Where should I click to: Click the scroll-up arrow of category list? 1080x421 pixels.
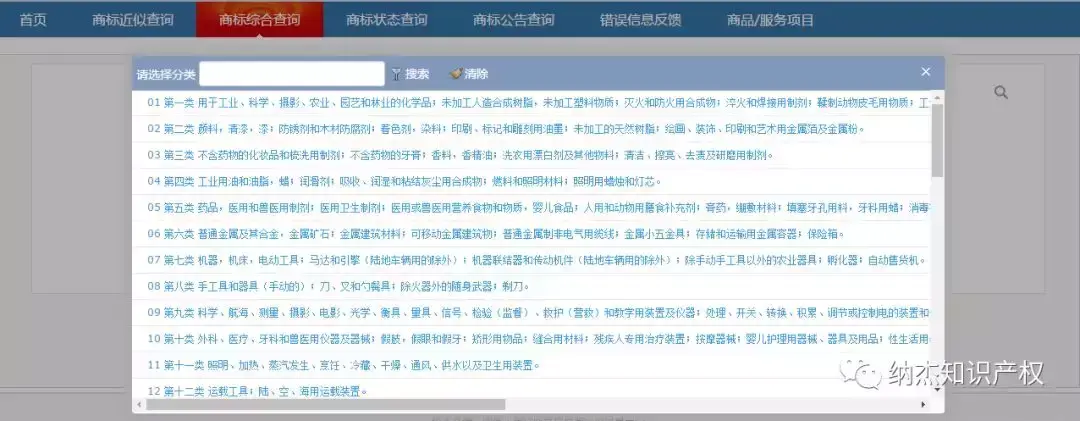click(937, 97)
